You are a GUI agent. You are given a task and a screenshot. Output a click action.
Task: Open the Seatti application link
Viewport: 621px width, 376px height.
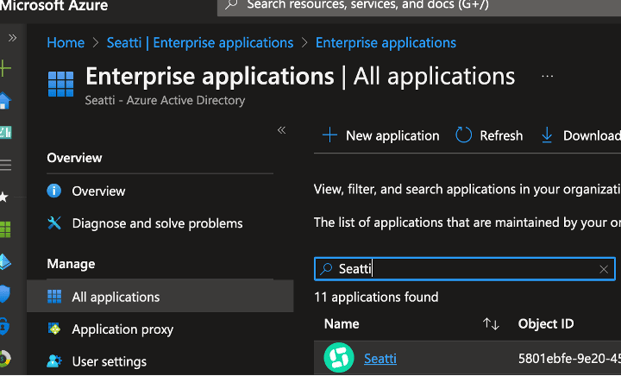pyautogui.click(x=380, y=358)
